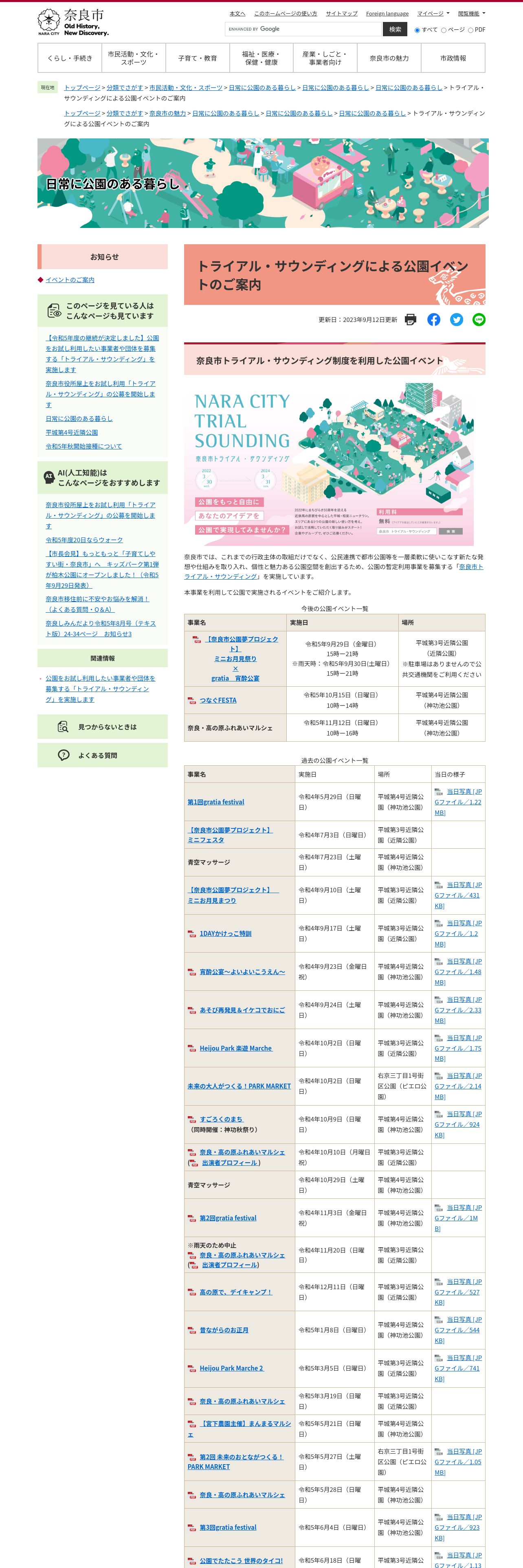Open PDF icon beside 高の原で、デイキャンプ！
Screen dimensions: 523x1568
(192, 1292)
